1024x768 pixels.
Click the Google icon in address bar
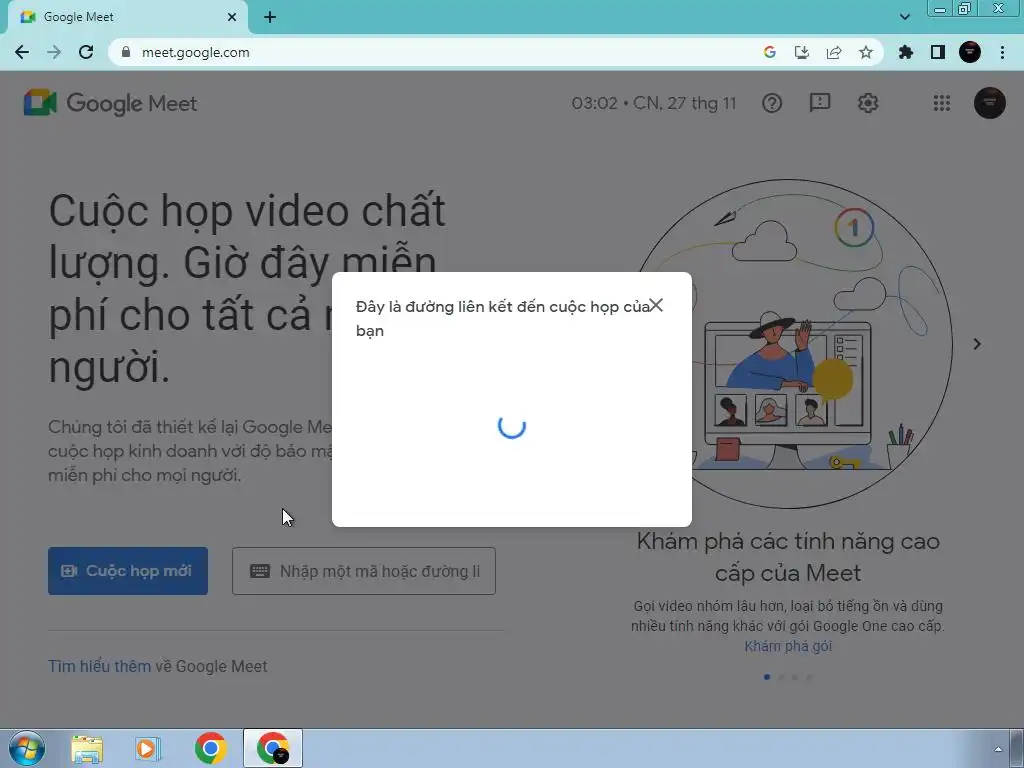tap(769, 52)
